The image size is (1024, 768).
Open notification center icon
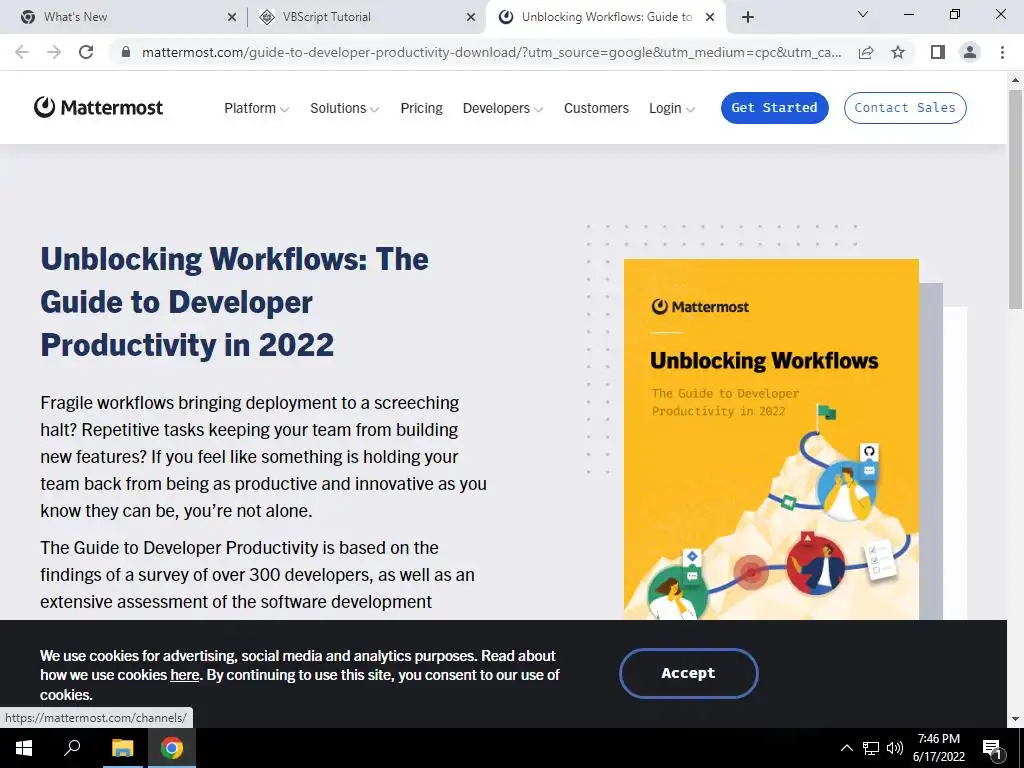click(x=993, y=748)
